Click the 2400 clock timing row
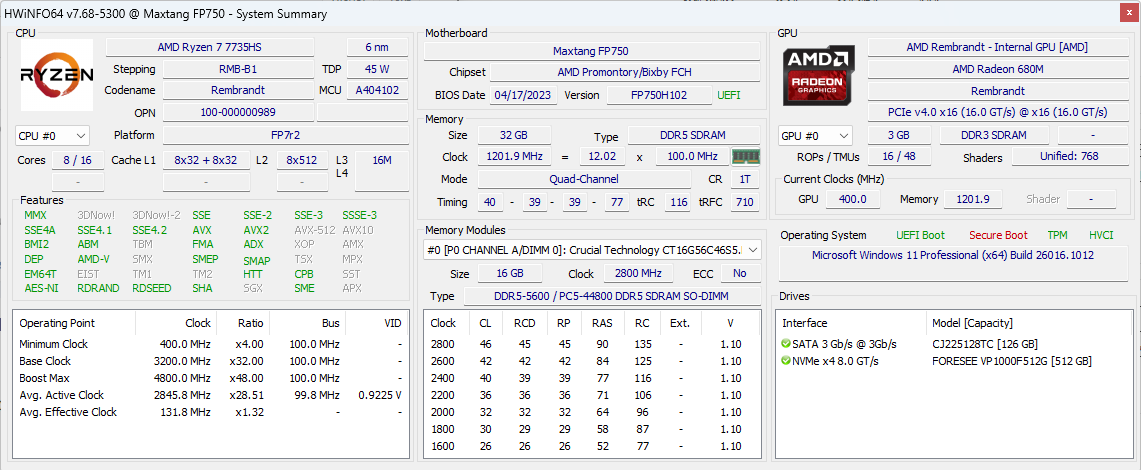The width and height of the screenshot is (1141, 470). coord(592,378)
